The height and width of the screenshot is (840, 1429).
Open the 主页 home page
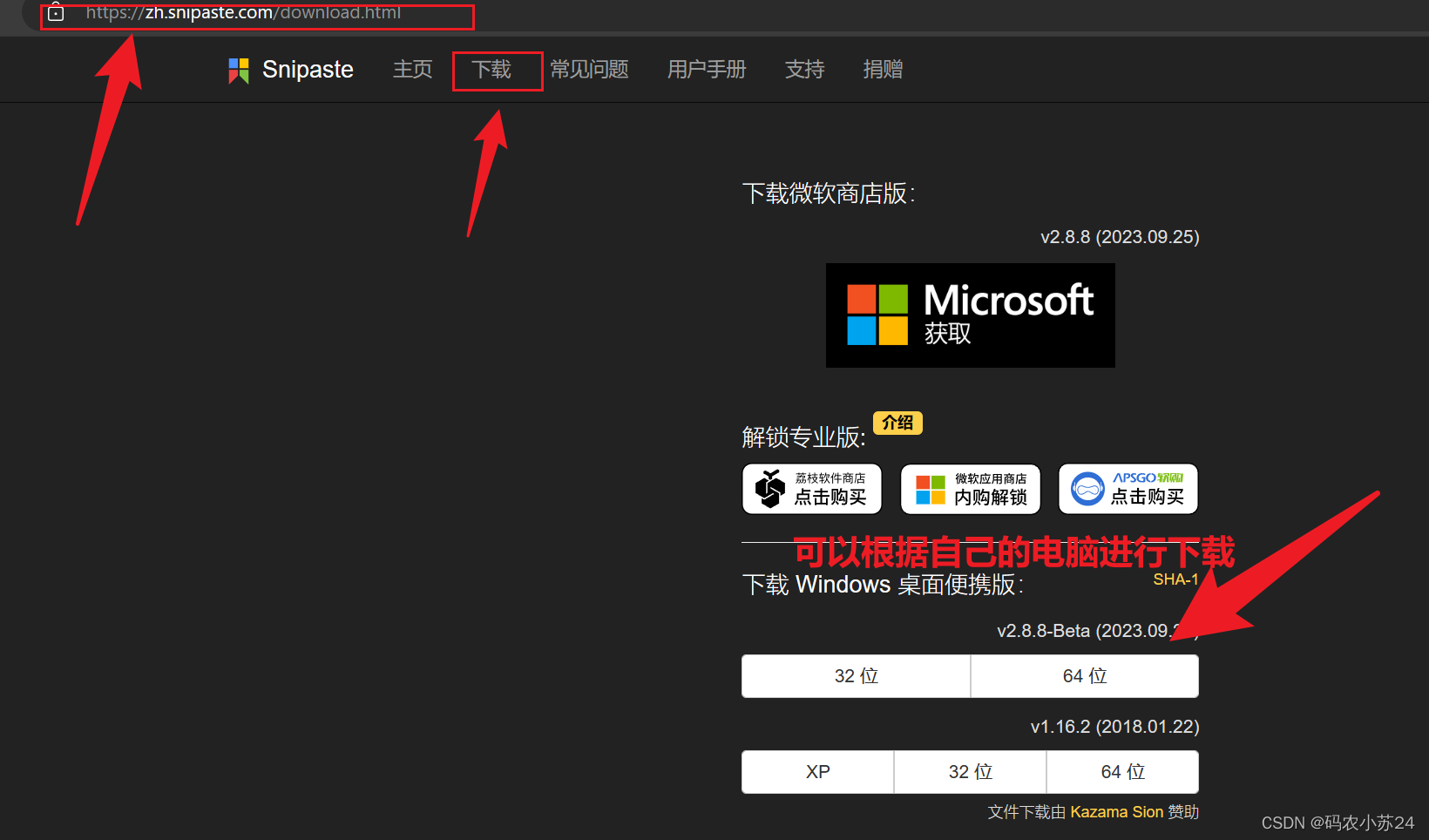pyautogui.click(x=412, y=70)
